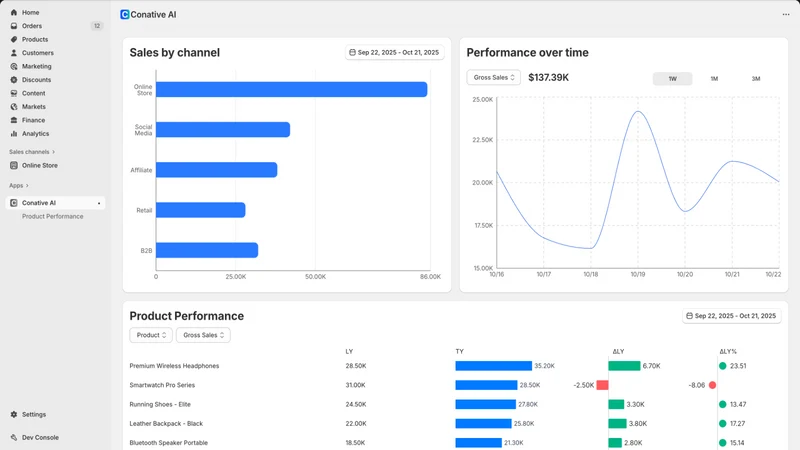Click red ΔLY bar for Smartwatch Pro Series

[602, 385]
